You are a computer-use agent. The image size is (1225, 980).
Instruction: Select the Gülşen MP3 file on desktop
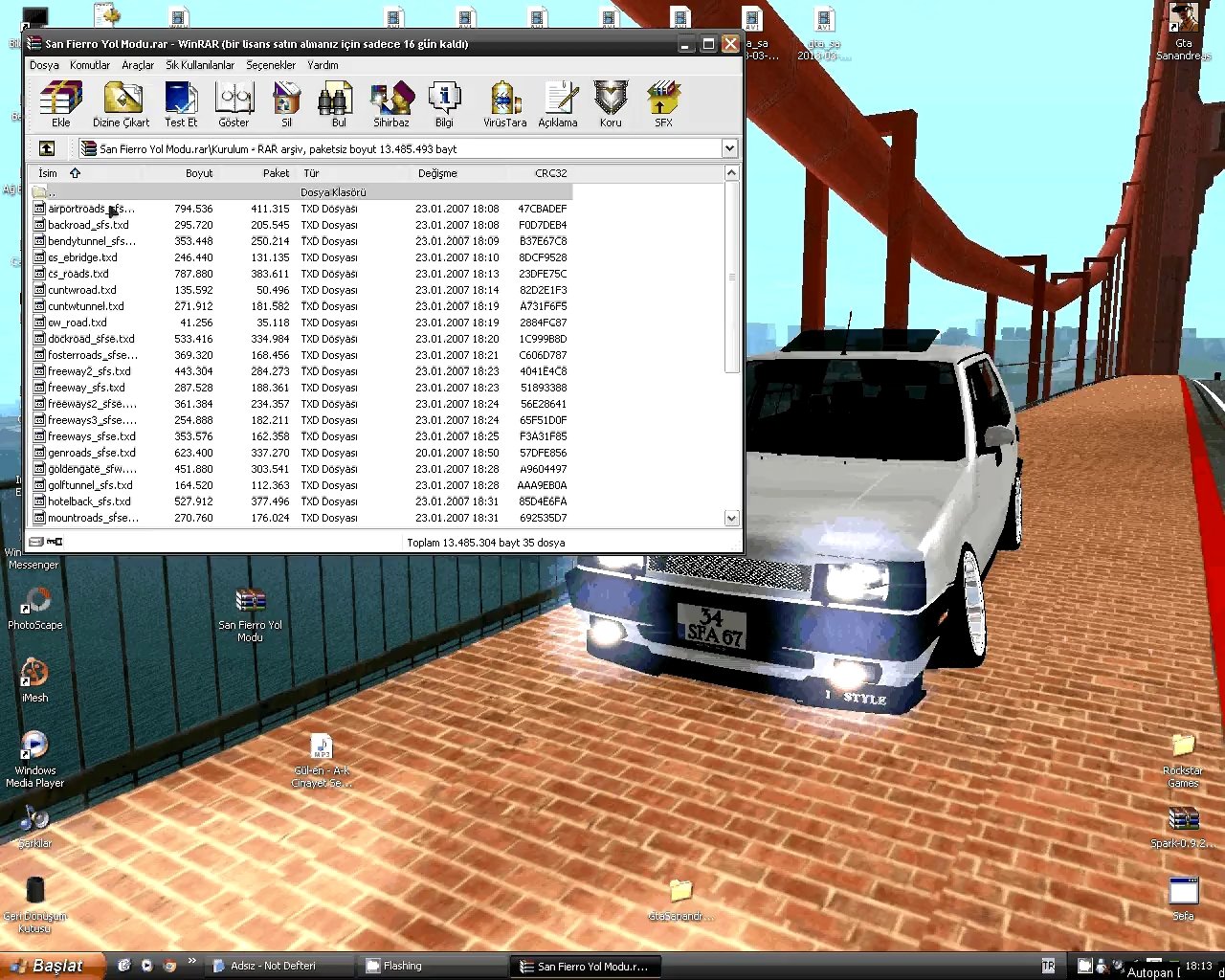[322, 761]
